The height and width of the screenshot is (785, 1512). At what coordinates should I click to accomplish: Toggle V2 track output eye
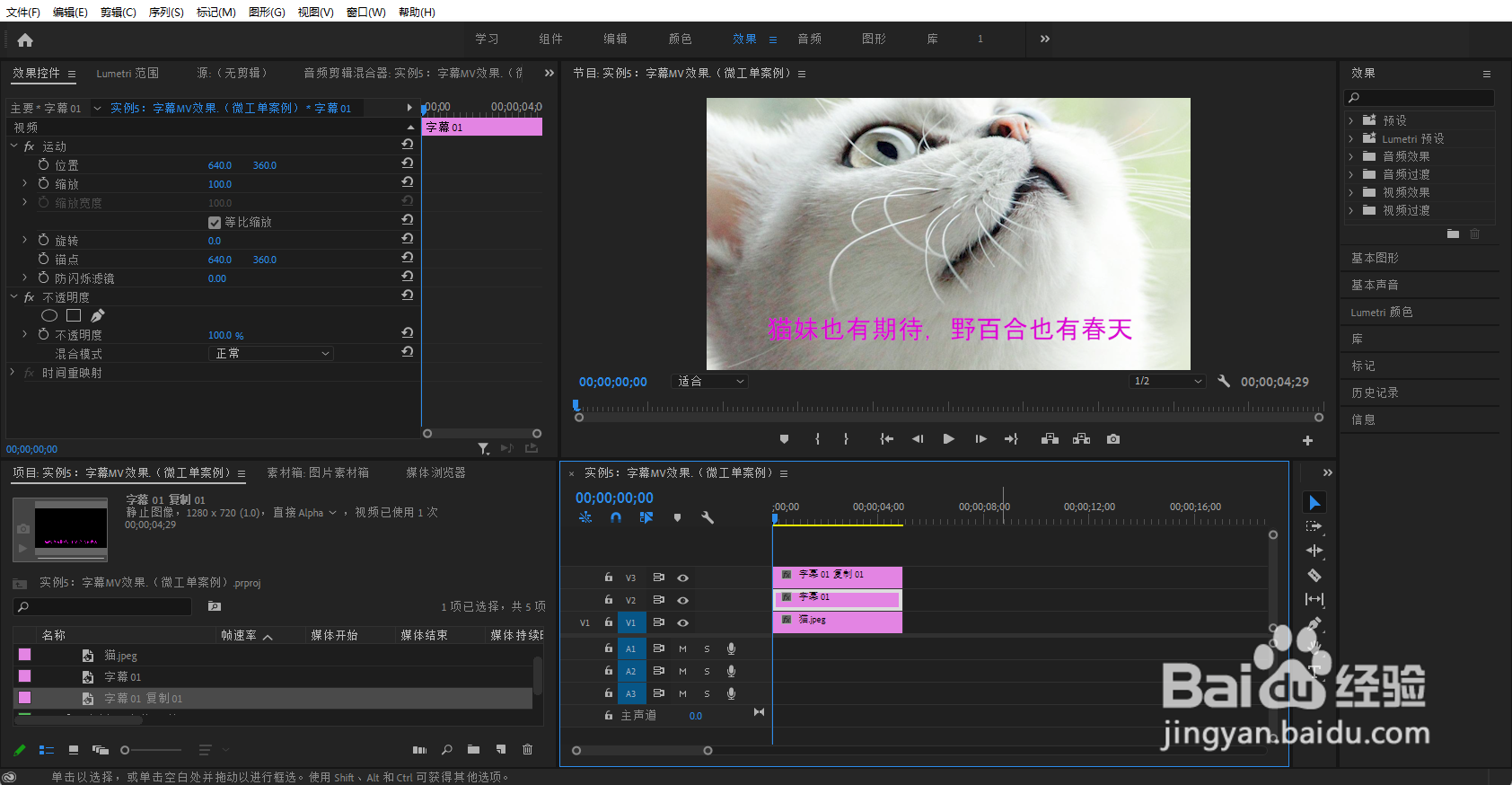tap(682, 600)
